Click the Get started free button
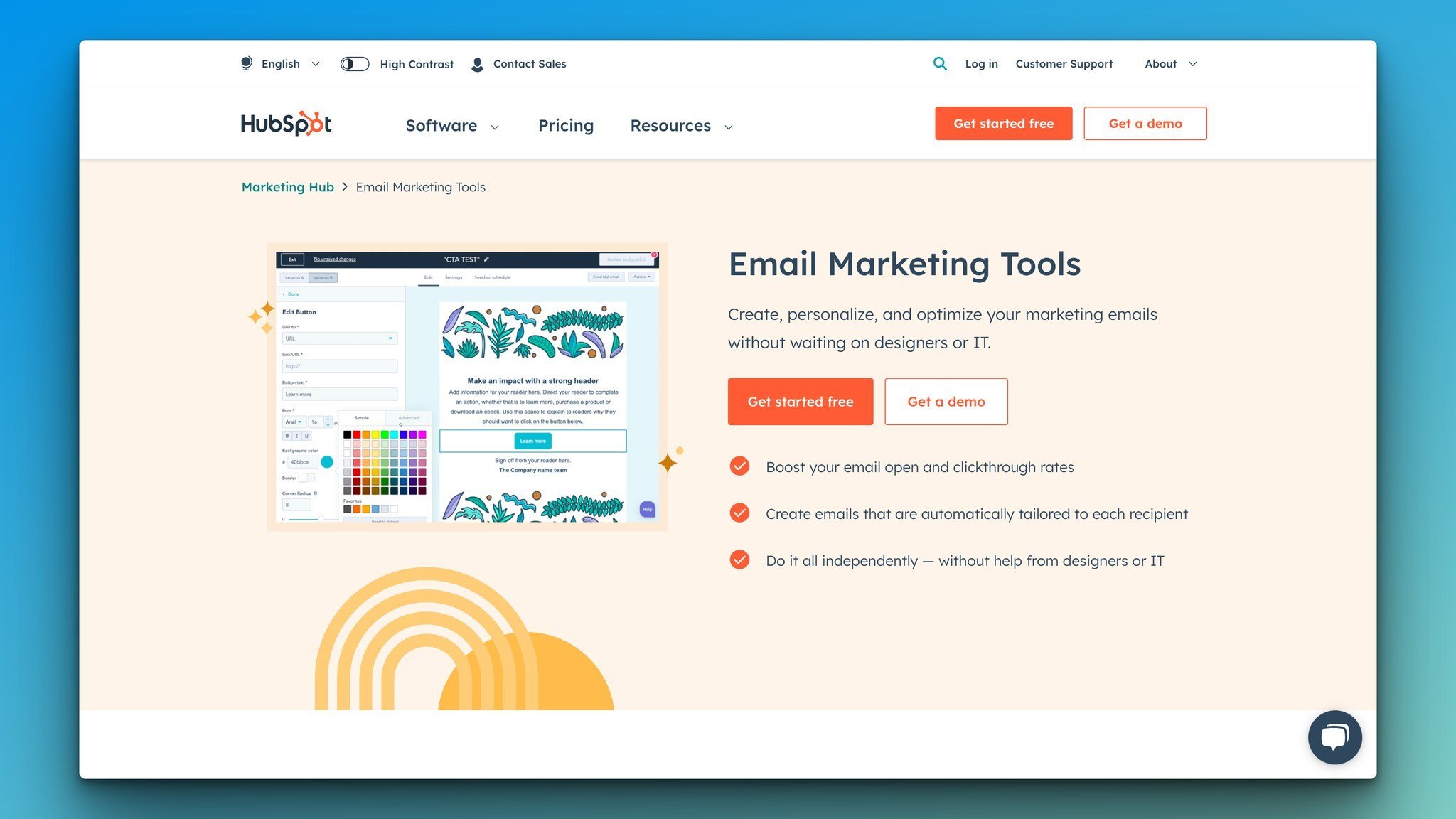This screenshot has height=819, width=1456. coord(800,401)
